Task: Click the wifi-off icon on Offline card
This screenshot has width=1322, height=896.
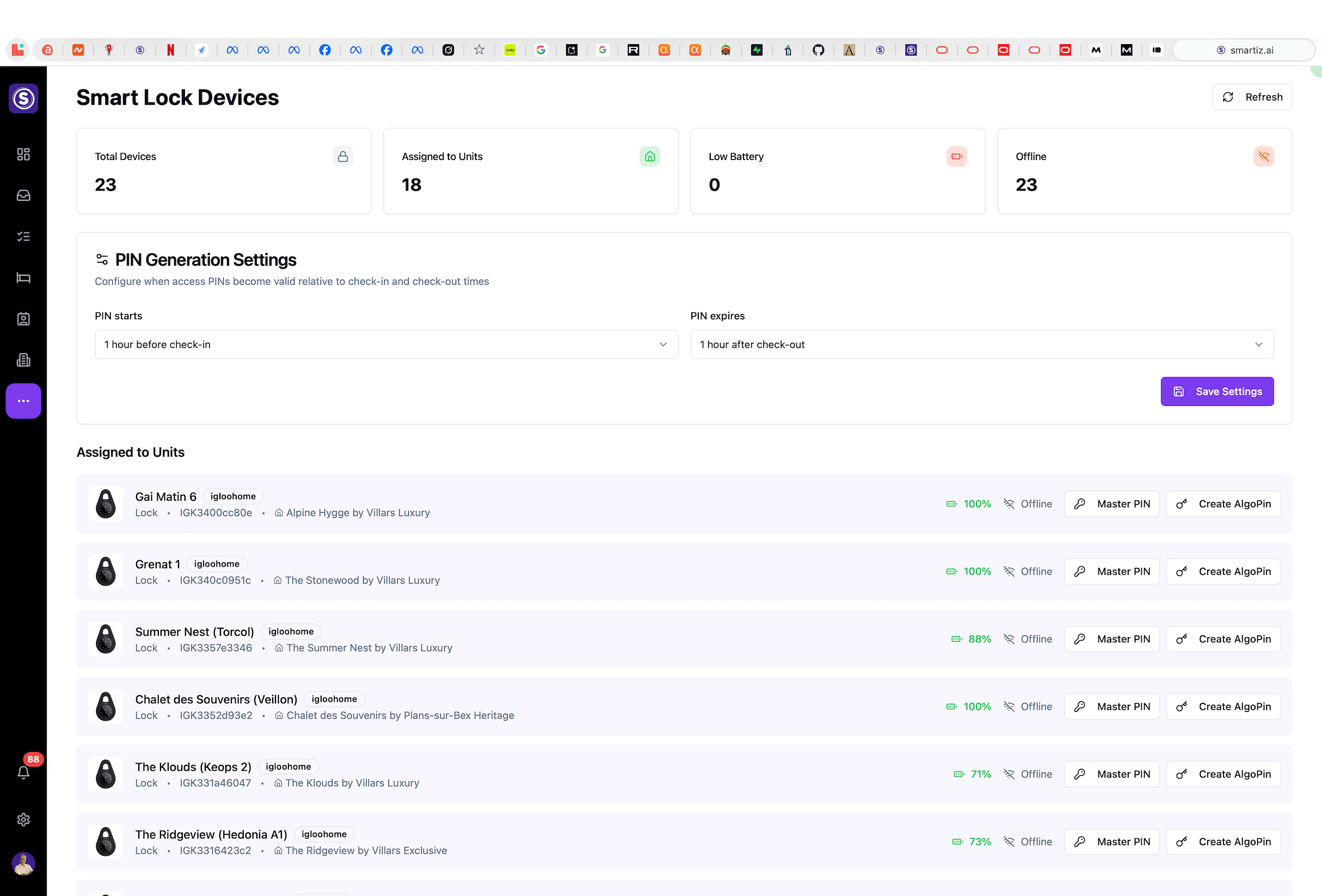Action: 1264,156
